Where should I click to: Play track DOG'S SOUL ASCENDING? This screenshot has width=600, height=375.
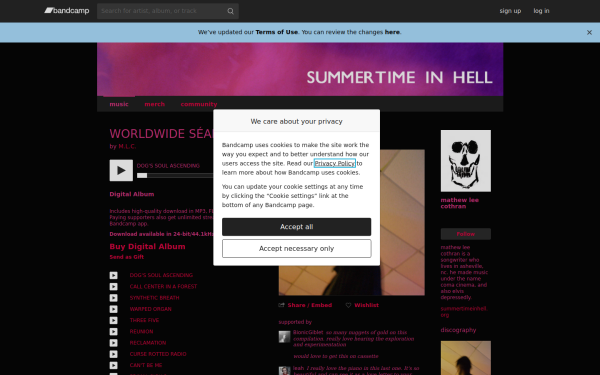click(x=114, y=275)
